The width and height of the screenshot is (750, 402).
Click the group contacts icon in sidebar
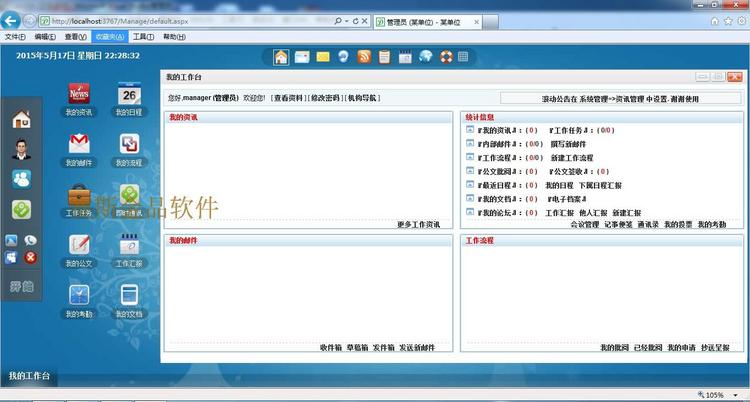[22, 179]
